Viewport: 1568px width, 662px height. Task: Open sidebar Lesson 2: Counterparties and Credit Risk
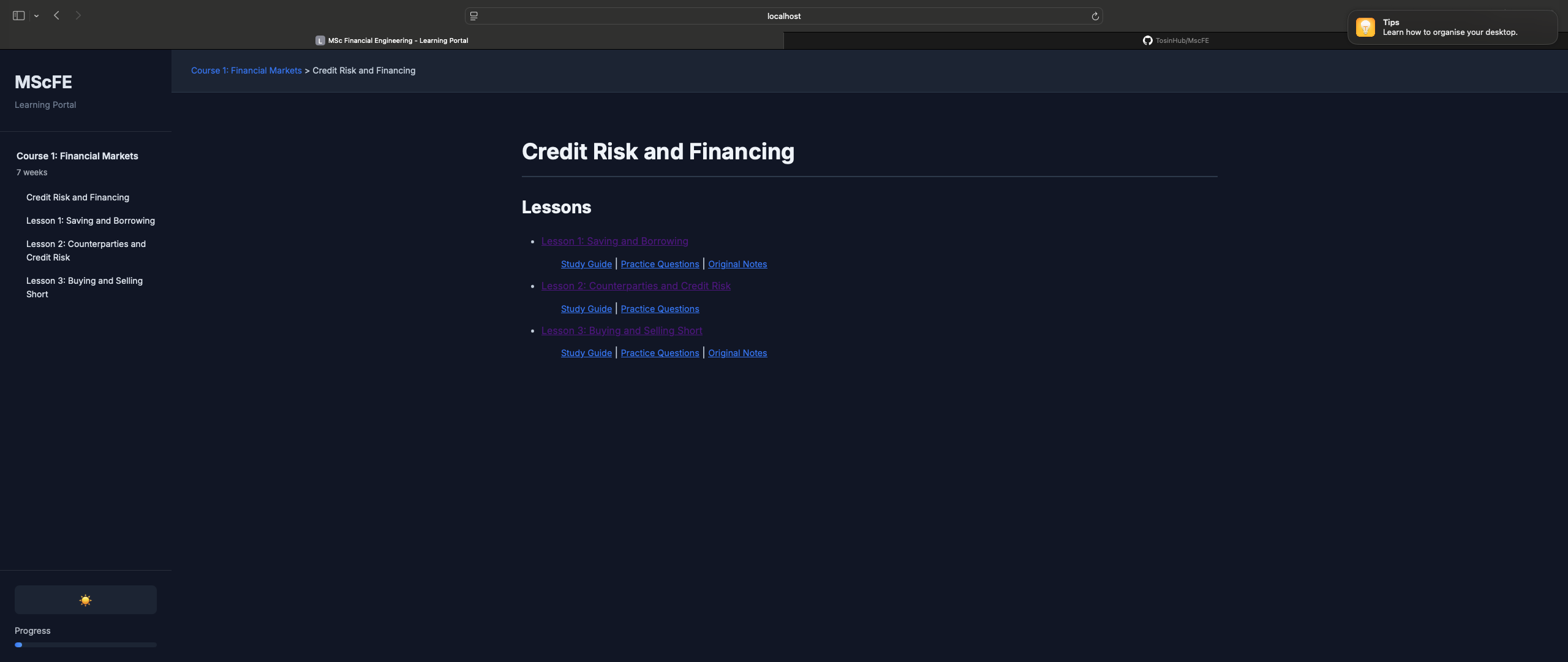(x=86, y=251)
